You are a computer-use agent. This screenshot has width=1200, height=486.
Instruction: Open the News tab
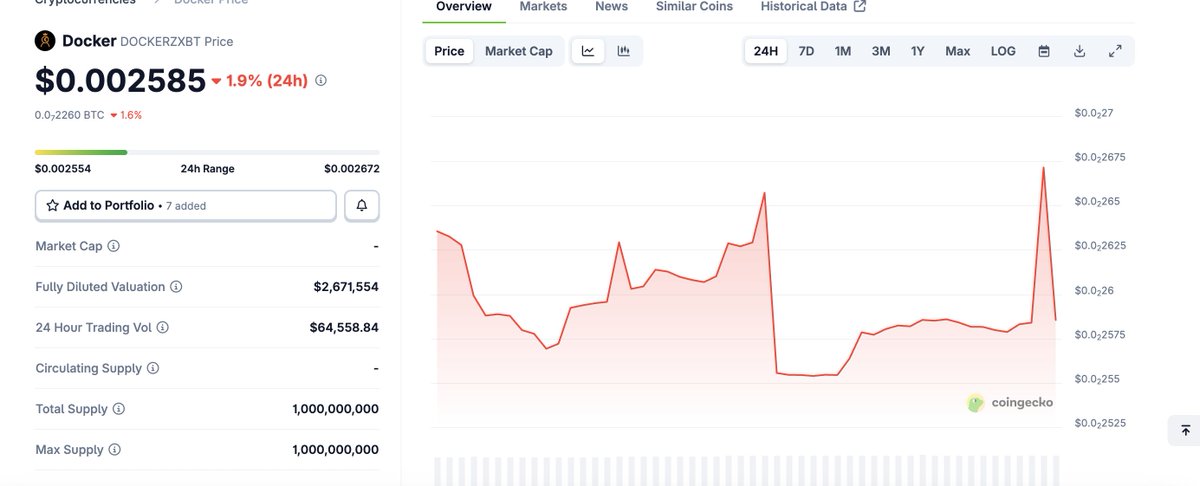(x=612, y=7)
